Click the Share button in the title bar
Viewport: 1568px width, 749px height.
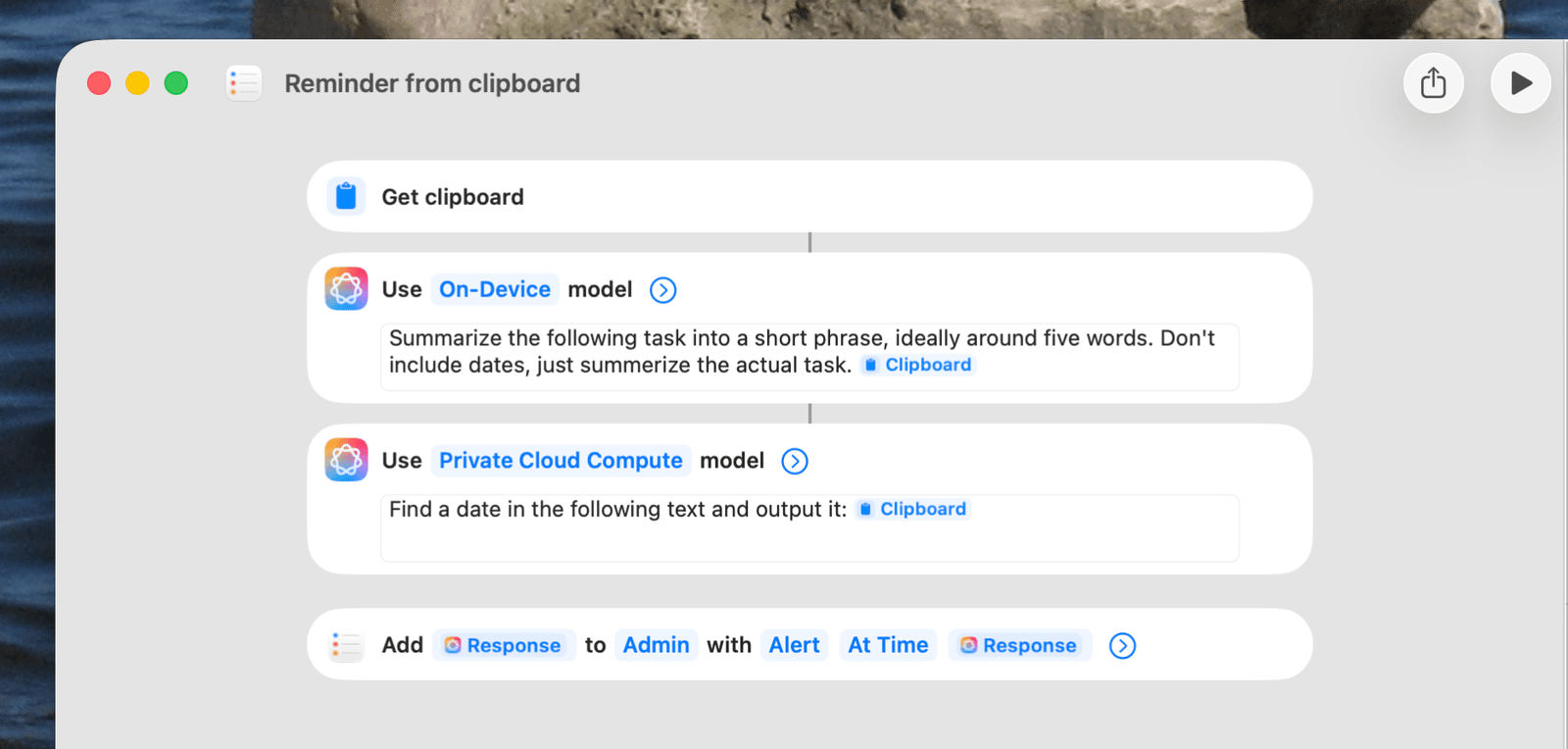click(1434, 83)
